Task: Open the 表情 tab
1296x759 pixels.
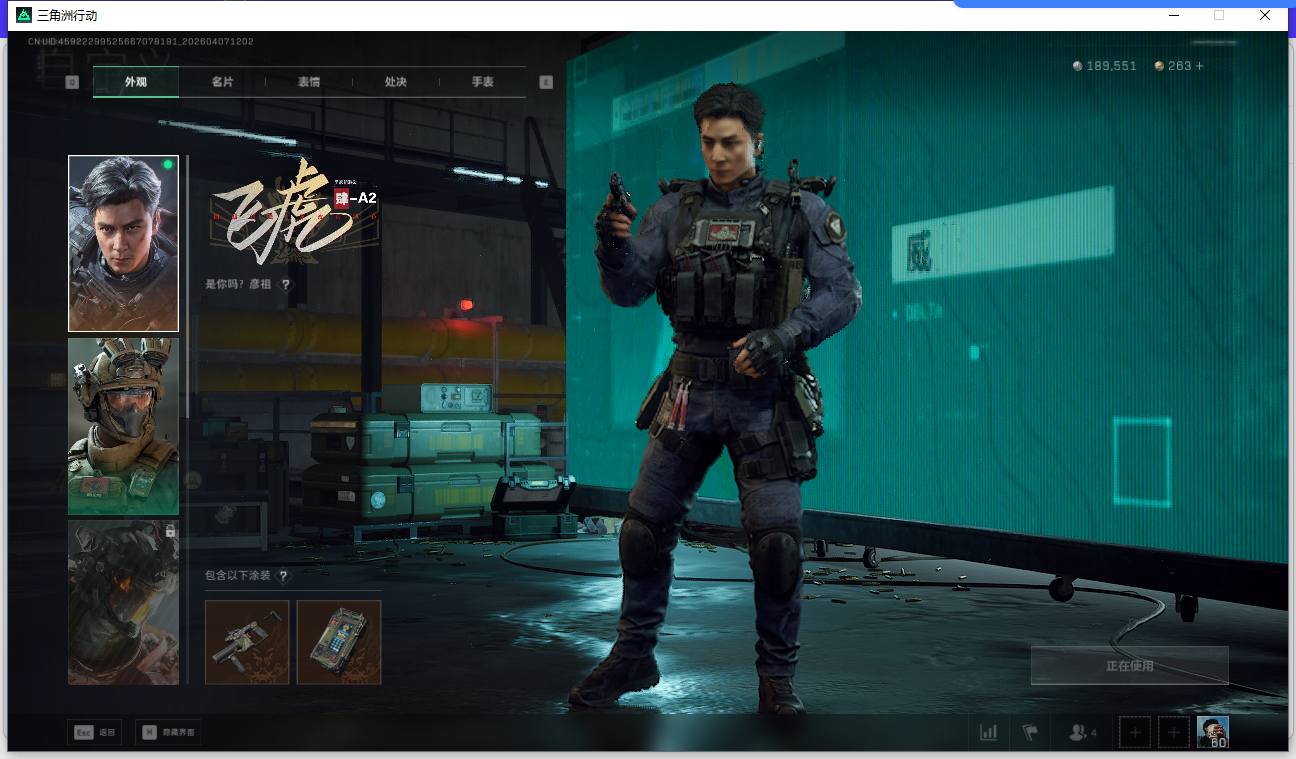Action: (309, 82)
